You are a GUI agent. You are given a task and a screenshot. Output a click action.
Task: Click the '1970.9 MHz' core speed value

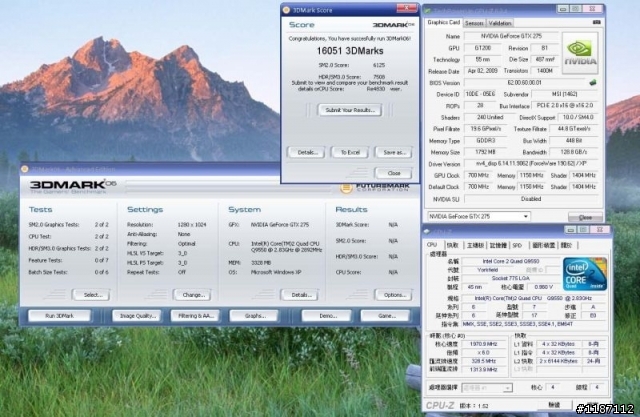(x=483, y=344)
